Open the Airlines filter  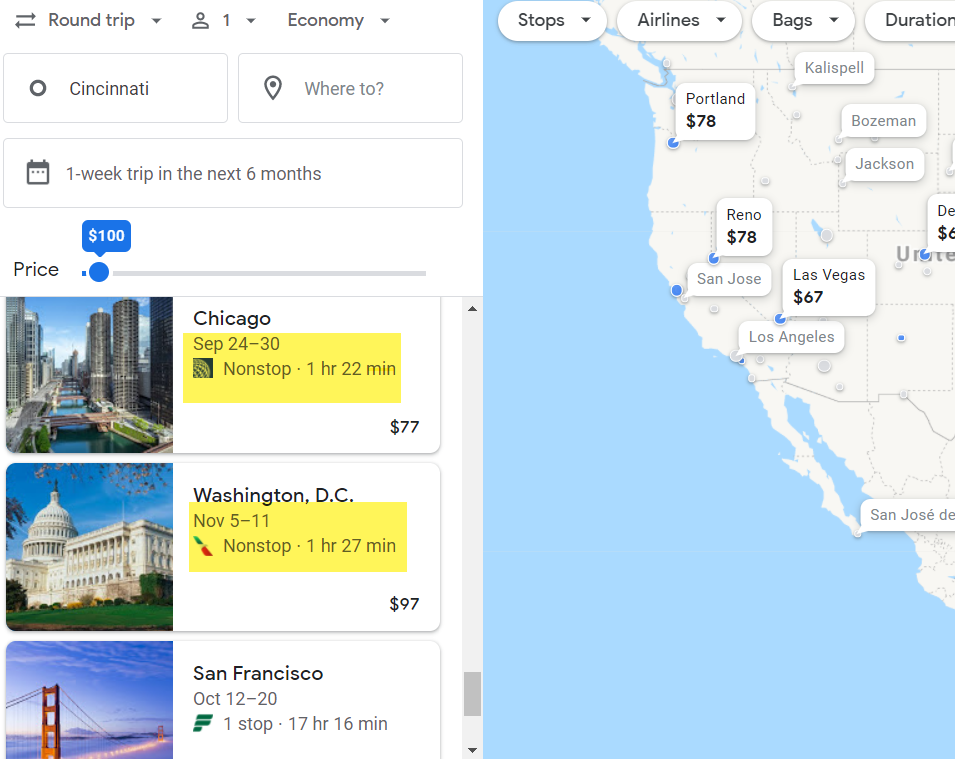point(679,20)
